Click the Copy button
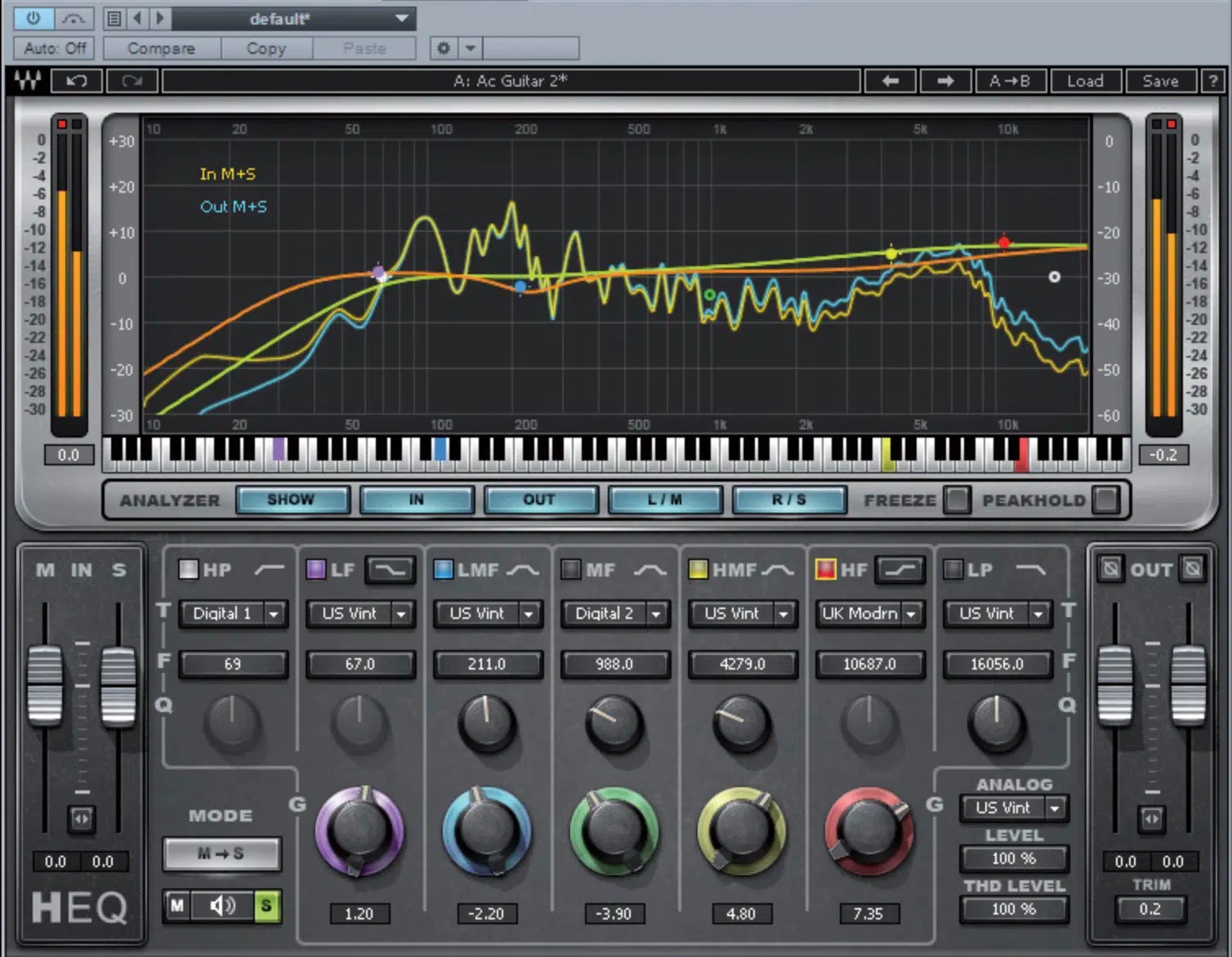Screen dimensions: 1232x957 click(x=266, y=48)
